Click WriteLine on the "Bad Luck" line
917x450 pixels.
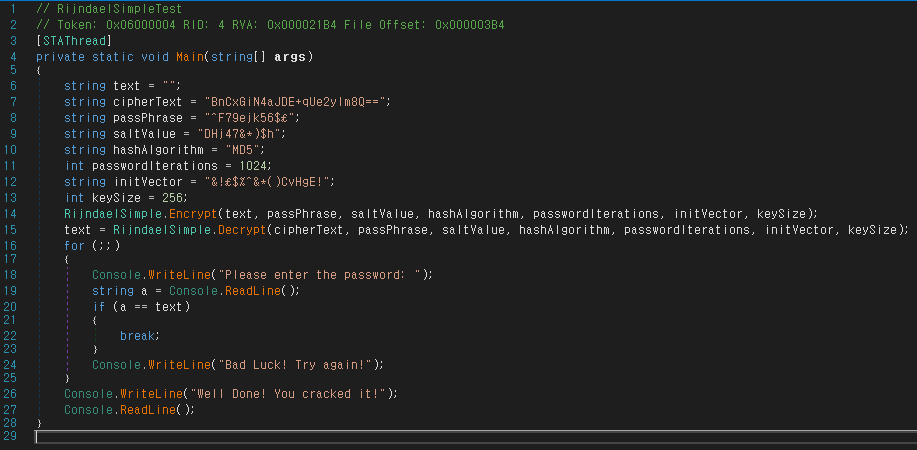pos(178,365)
